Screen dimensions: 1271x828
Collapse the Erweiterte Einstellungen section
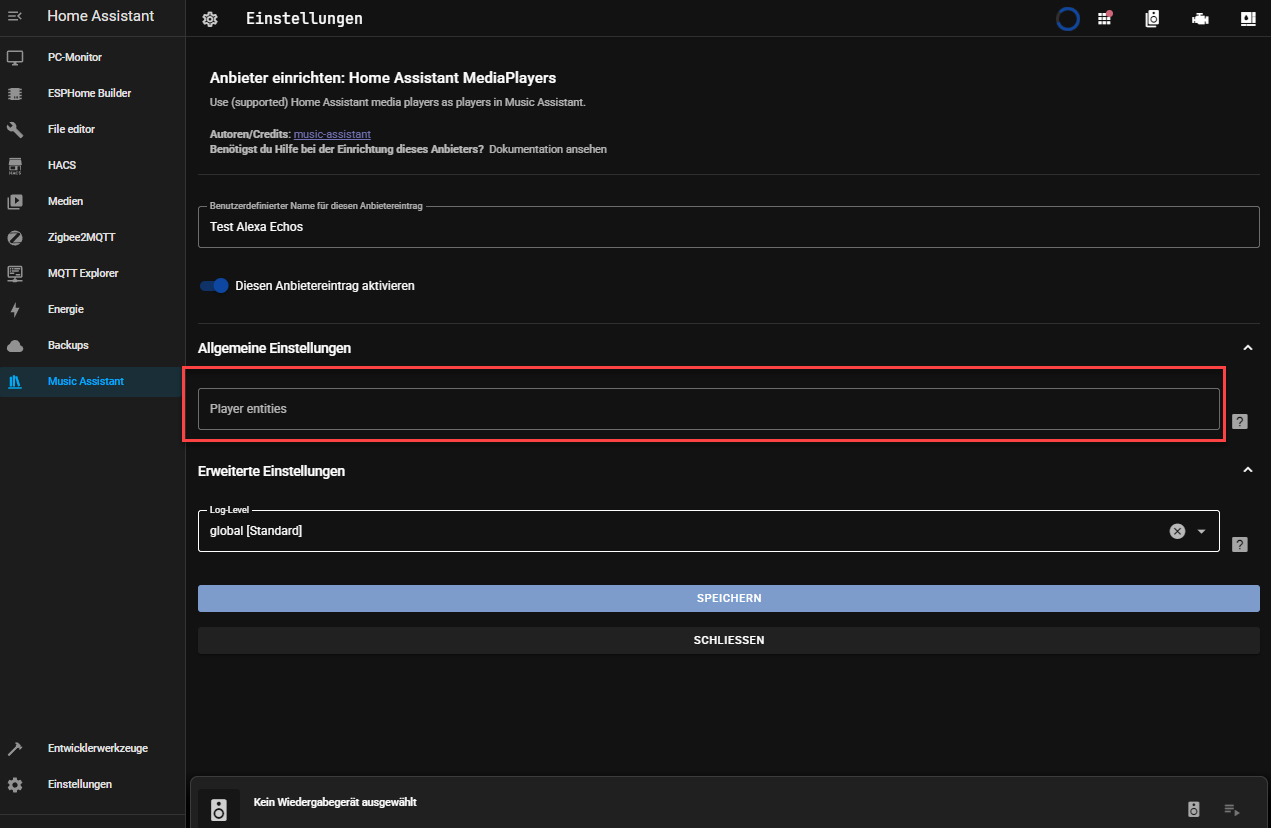(1247, 470)
